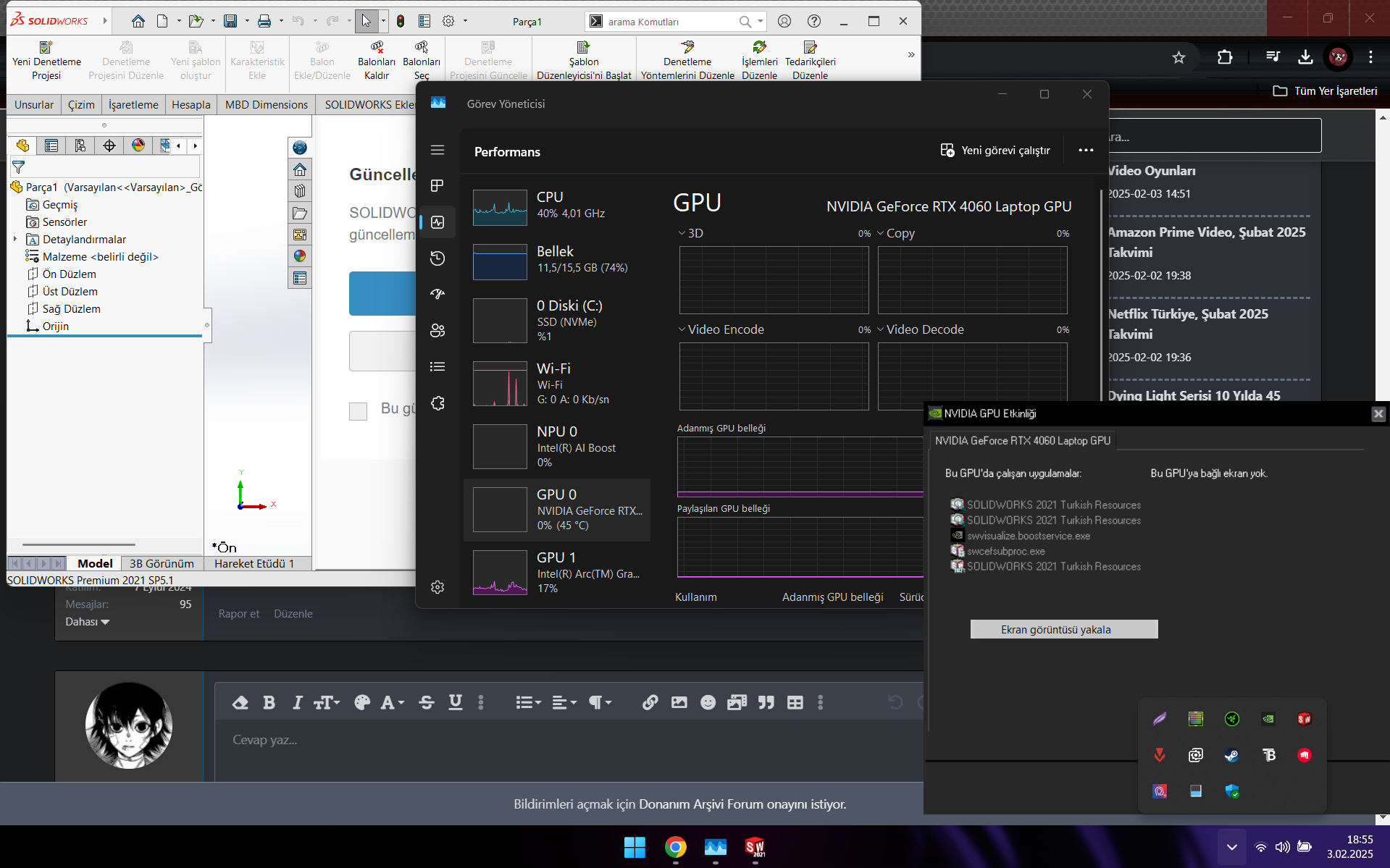Viewport: 1390px width, 868px height.
Task: Open SolidWorks options gear icon
Action: click(x=448, y=21)
